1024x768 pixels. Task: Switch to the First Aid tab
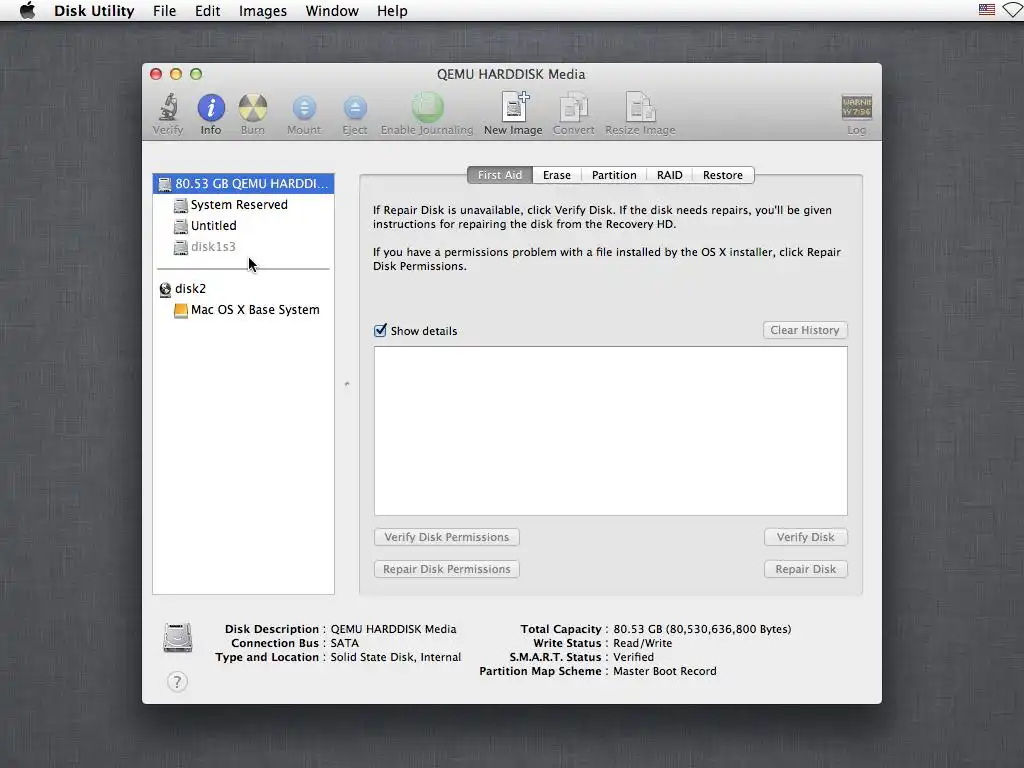[x=500, y=175]
